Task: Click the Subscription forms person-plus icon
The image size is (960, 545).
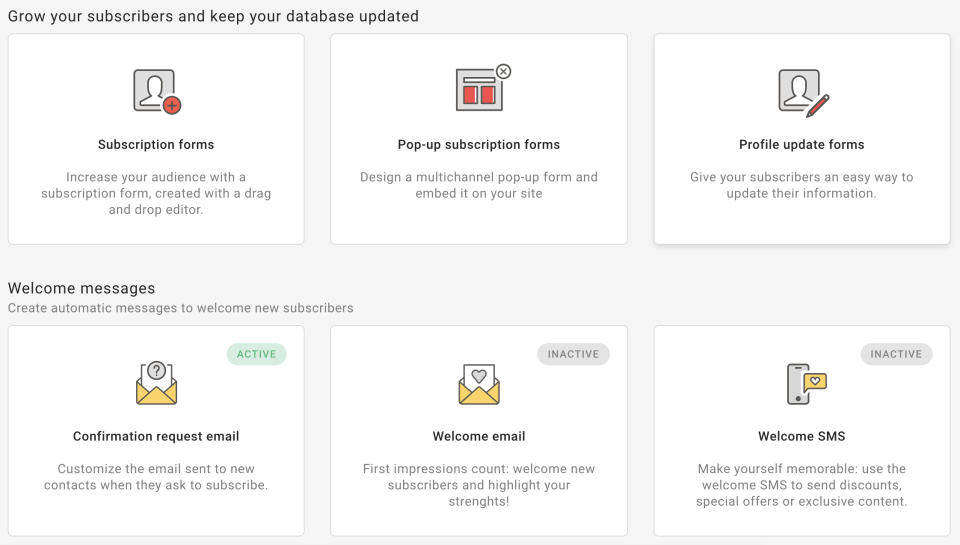Action: 157,91
